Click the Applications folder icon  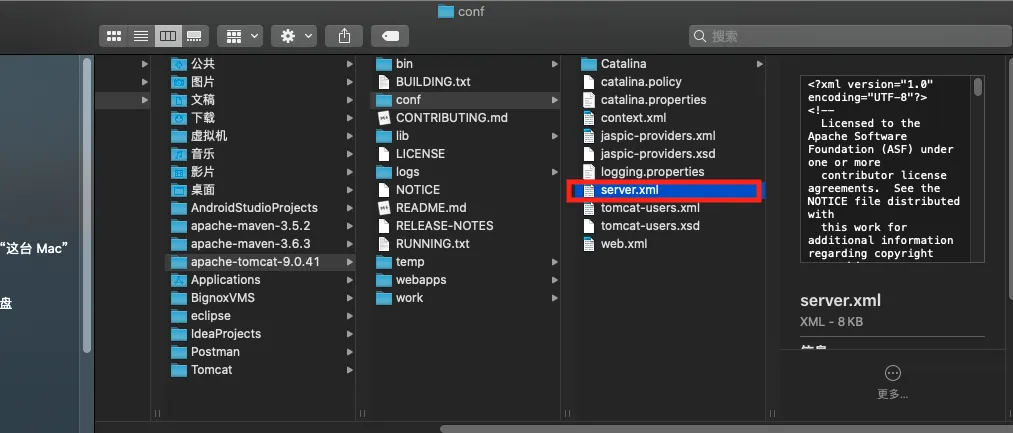coord(179,280)
